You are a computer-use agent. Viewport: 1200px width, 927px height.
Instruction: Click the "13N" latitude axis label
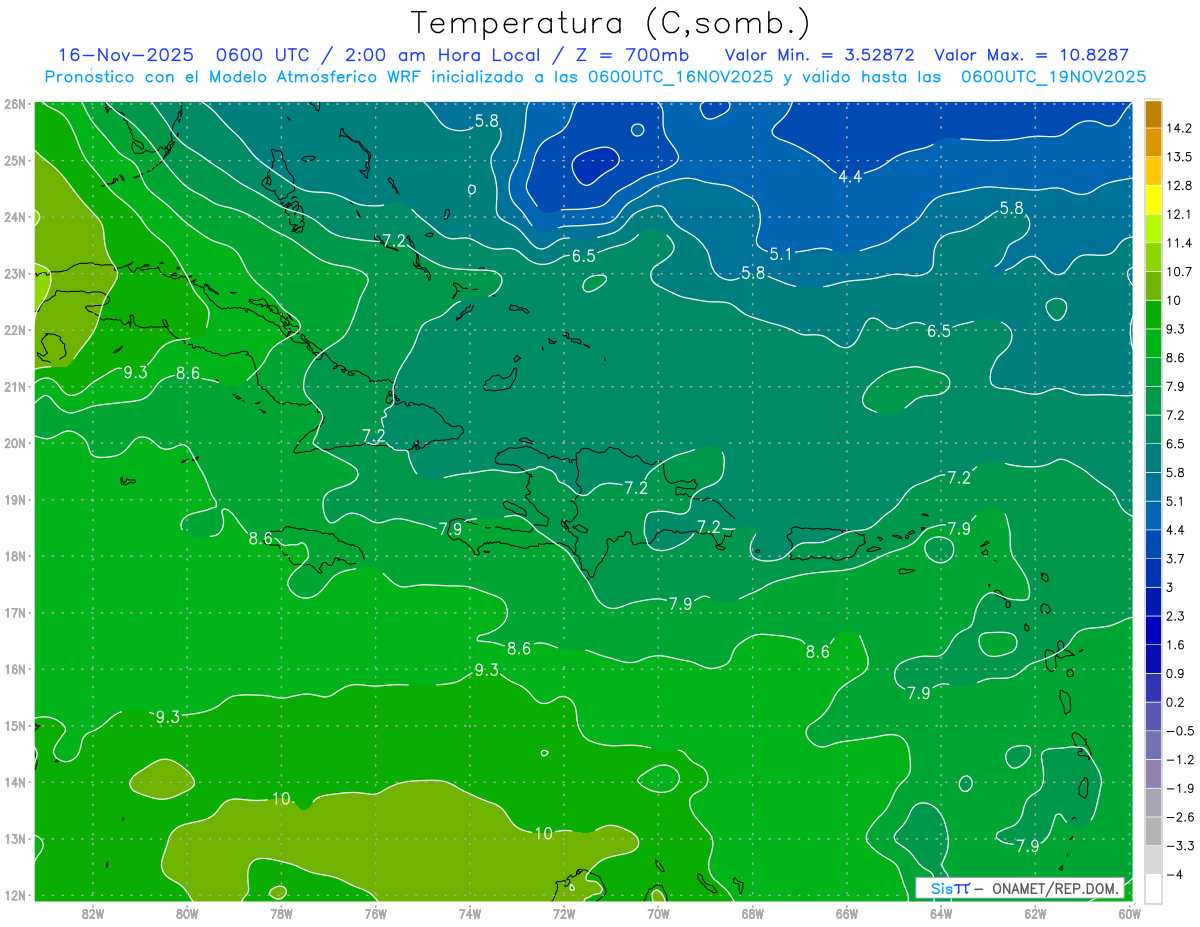(15, 839)
